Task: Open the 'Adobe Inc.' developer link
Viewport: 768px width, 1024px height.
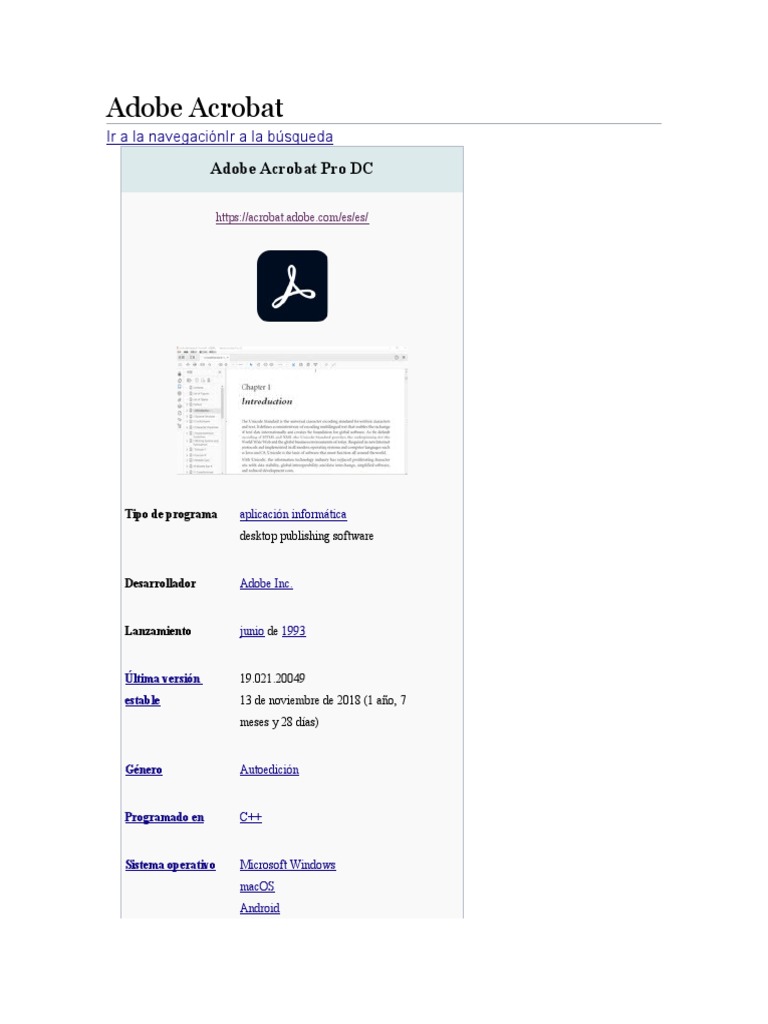Action: [266, 583]
